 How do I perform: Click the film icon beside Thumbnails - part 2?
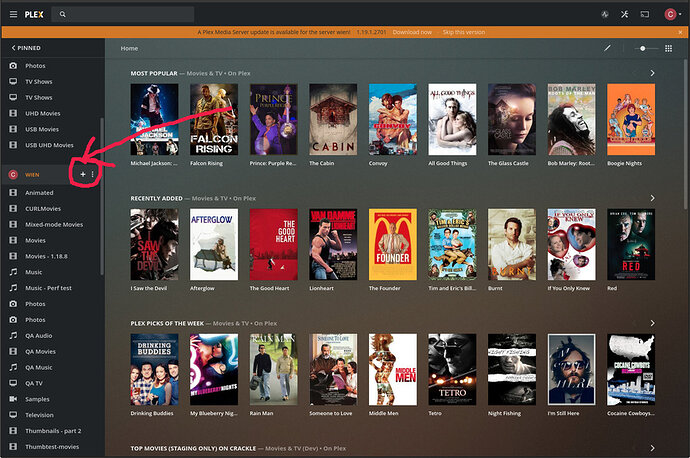[x=13, y=430]
